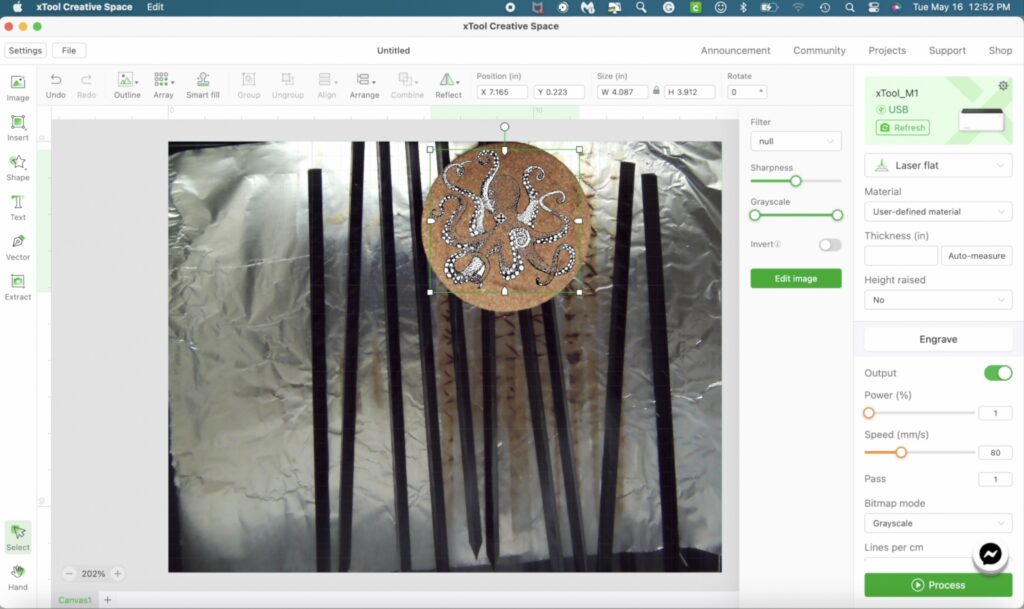This screenshot has height=609, width=1024.
Task: Click the Undo arrow icon
Action: tap(56, 80)
